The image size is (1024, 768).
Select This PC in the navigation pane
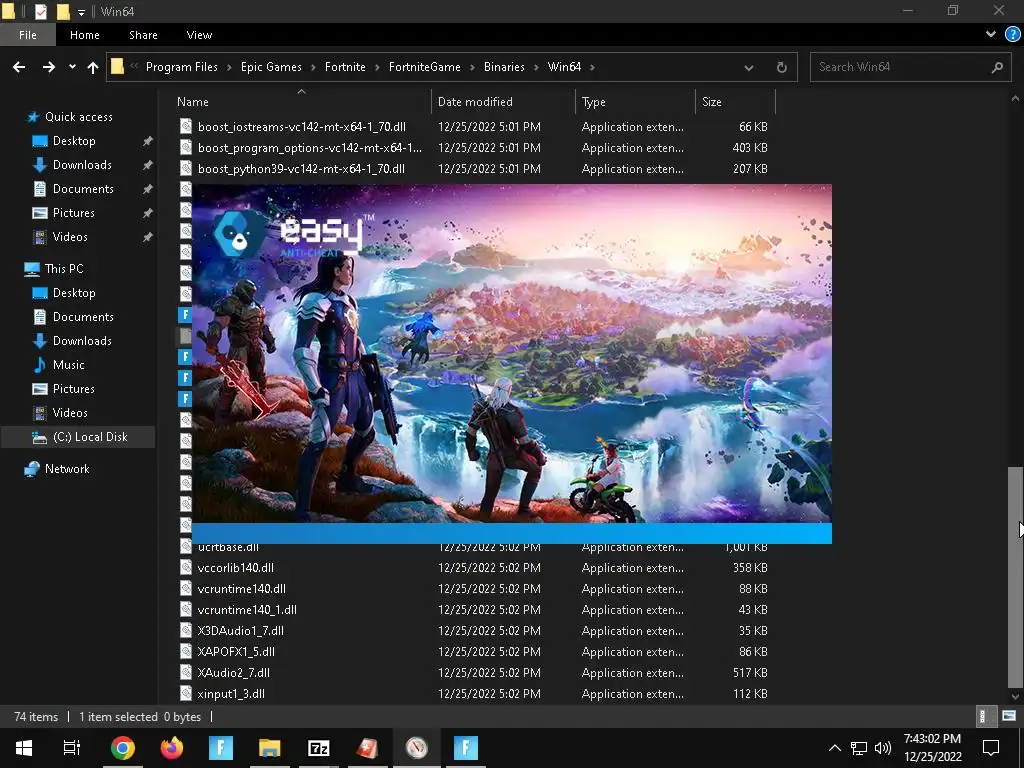(64, 269)
